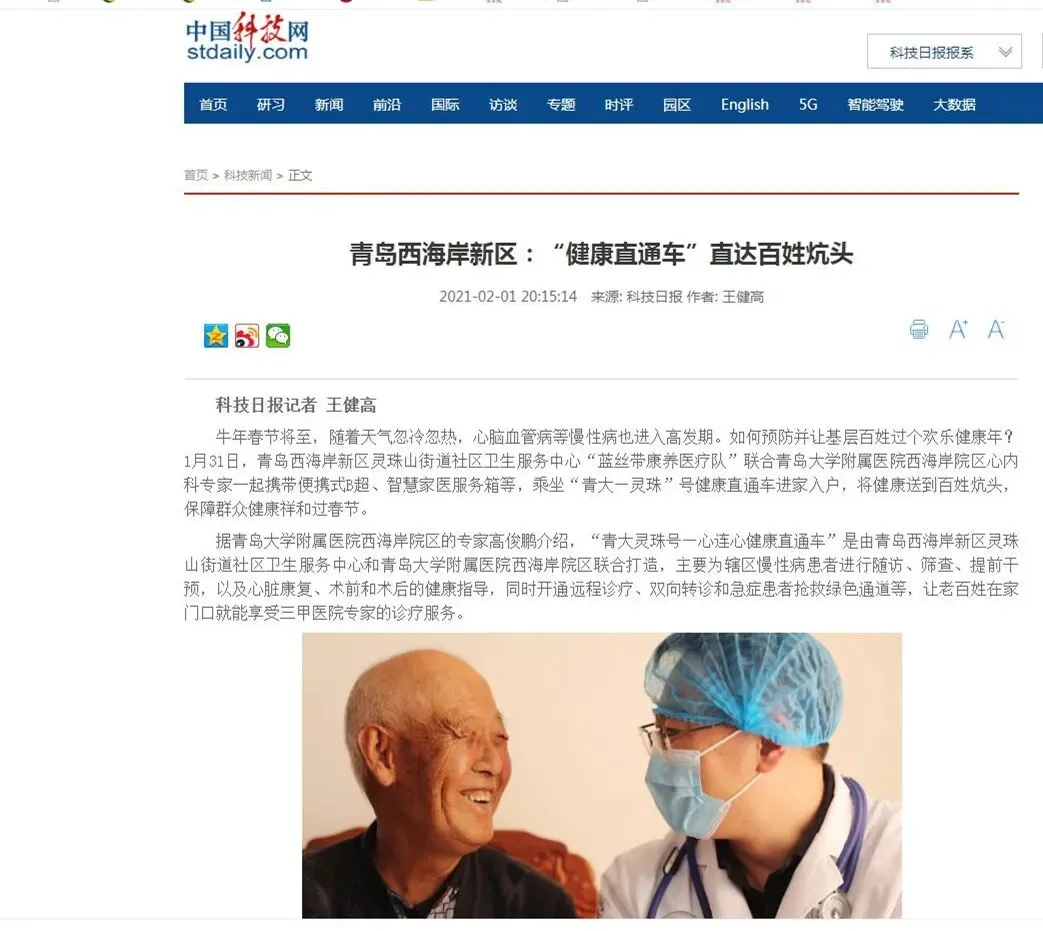
Task: Click the doctor and patient photo
Action: pyautogui.click(x=602, y=775)
